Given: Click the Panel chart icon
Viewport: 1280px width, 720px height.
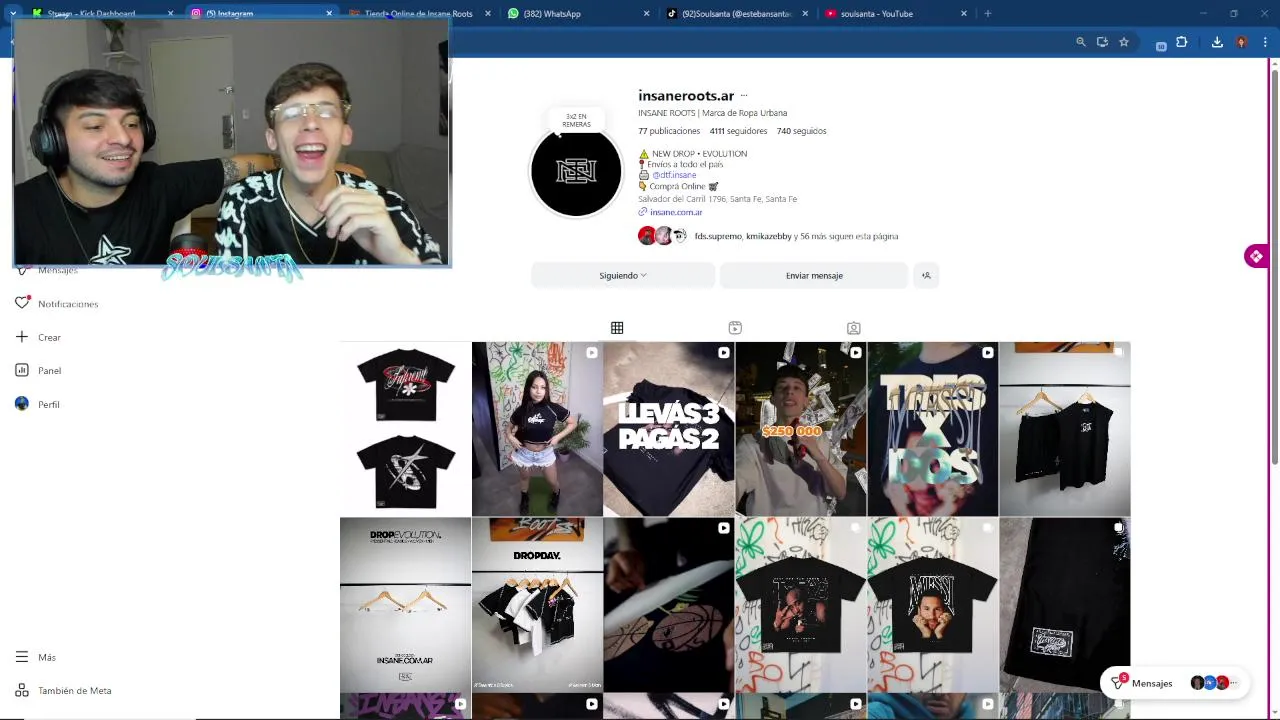Looking at the screenshot, I should [x=22, y=370].
